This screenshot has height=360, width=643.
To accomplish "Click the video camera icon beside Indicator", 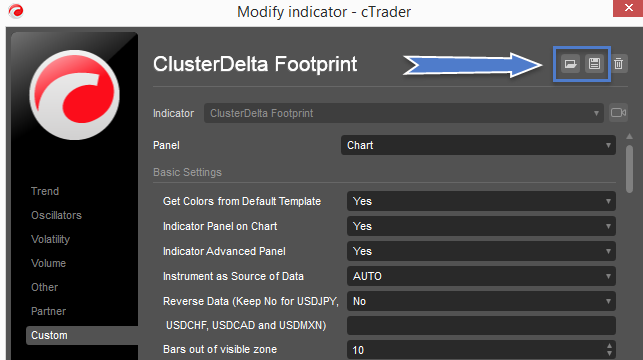I will tap(618, 113).
